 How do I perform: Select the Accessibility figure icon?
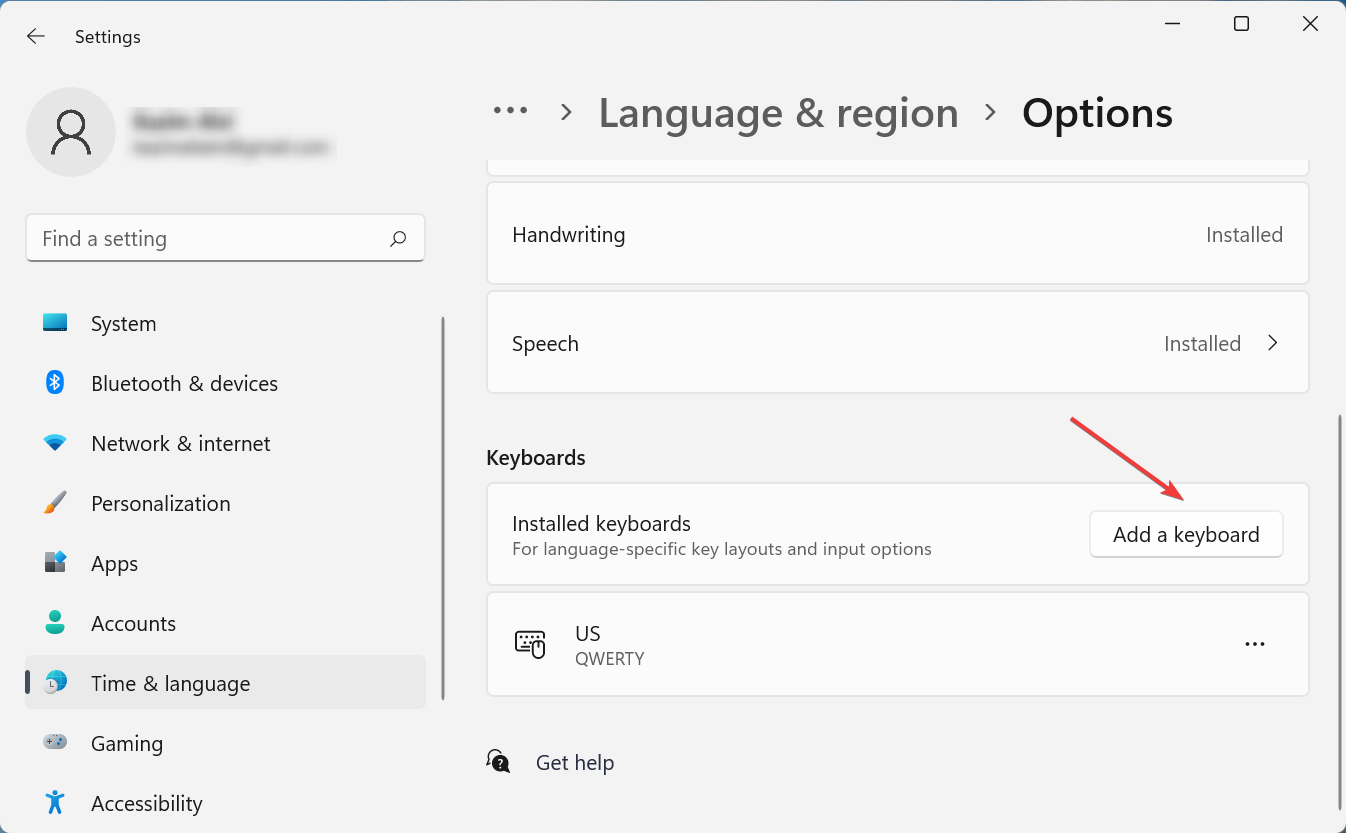click(55, 803)
